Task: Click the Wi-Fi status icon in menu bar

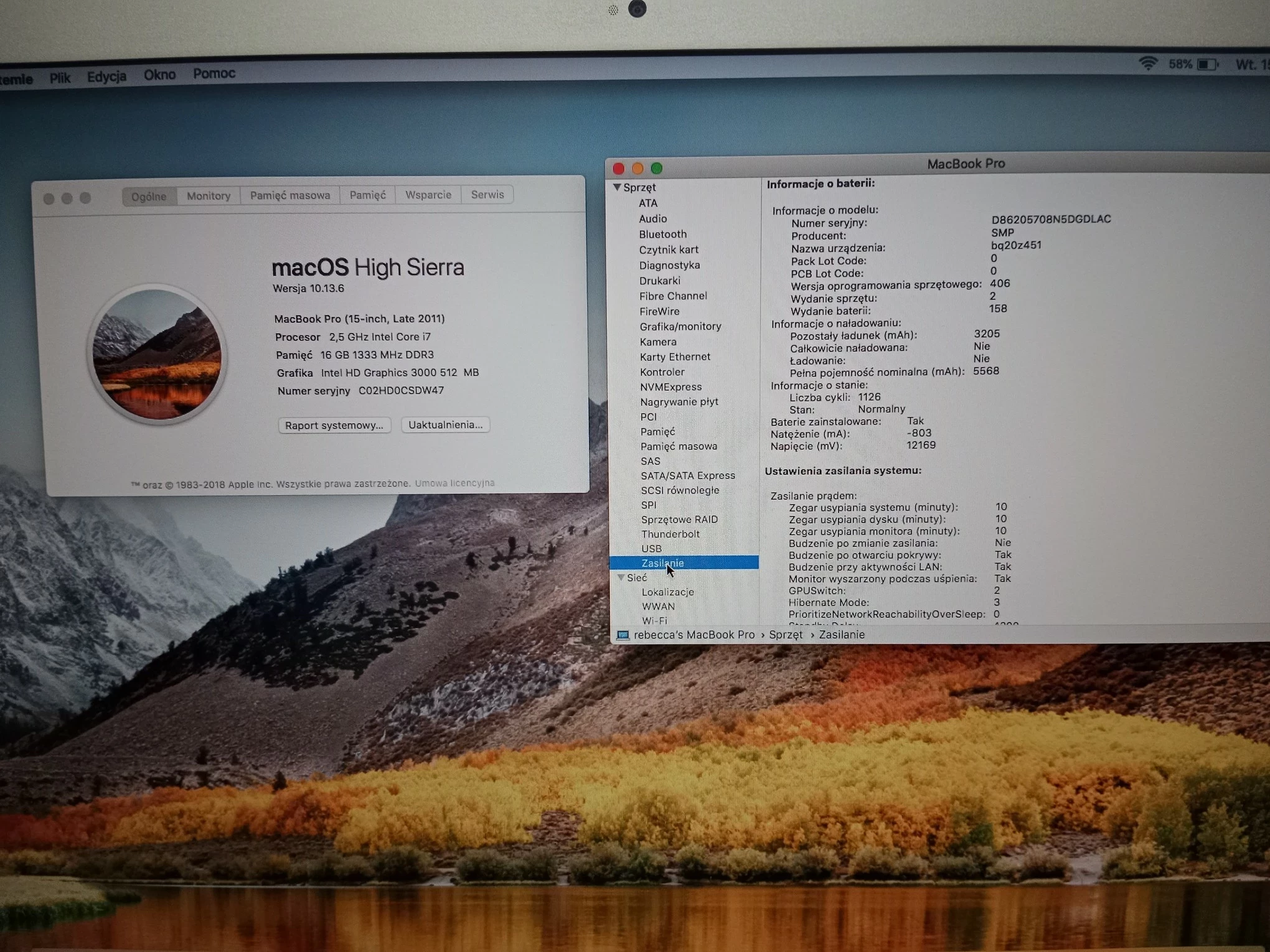Action: click(x=1148, y=62)
